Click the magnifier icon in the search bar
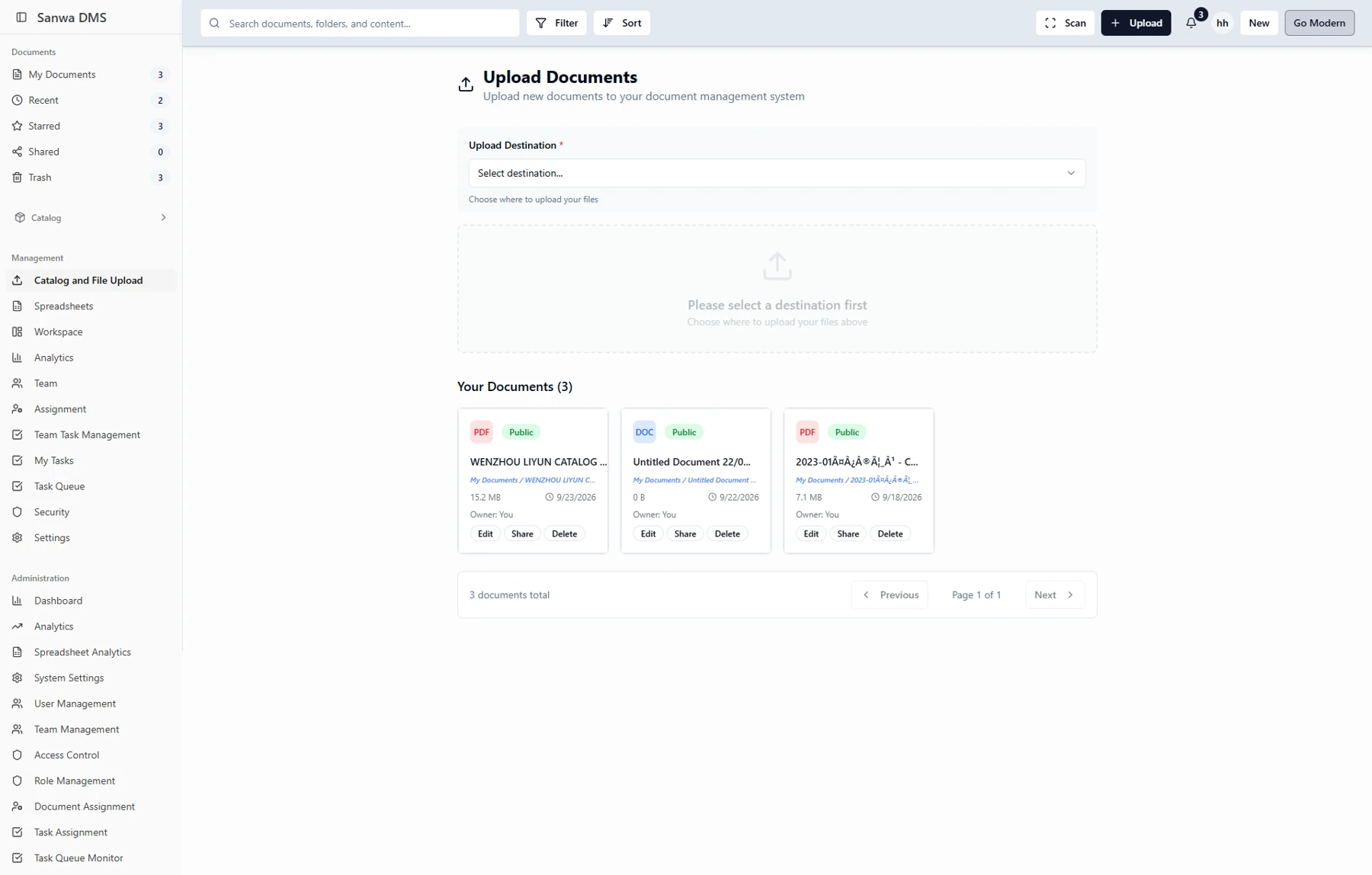Image resolution: width=1372 pixels, height=875 pixels. [214, 23]
